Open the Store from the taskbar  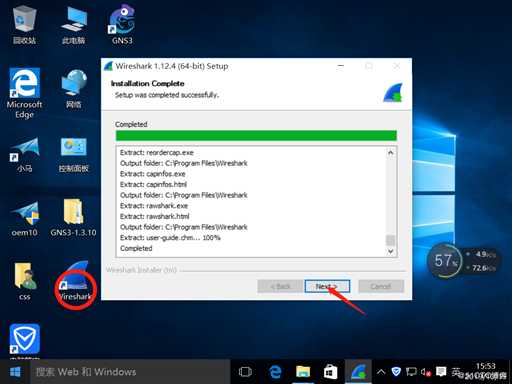[330, 372]
